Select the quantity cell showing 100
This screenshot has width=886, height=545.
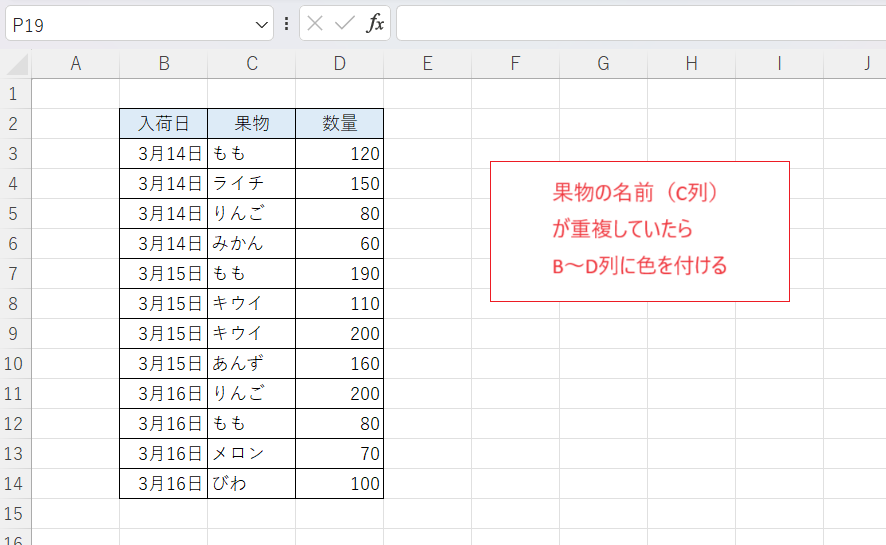[x=340, y=483]
